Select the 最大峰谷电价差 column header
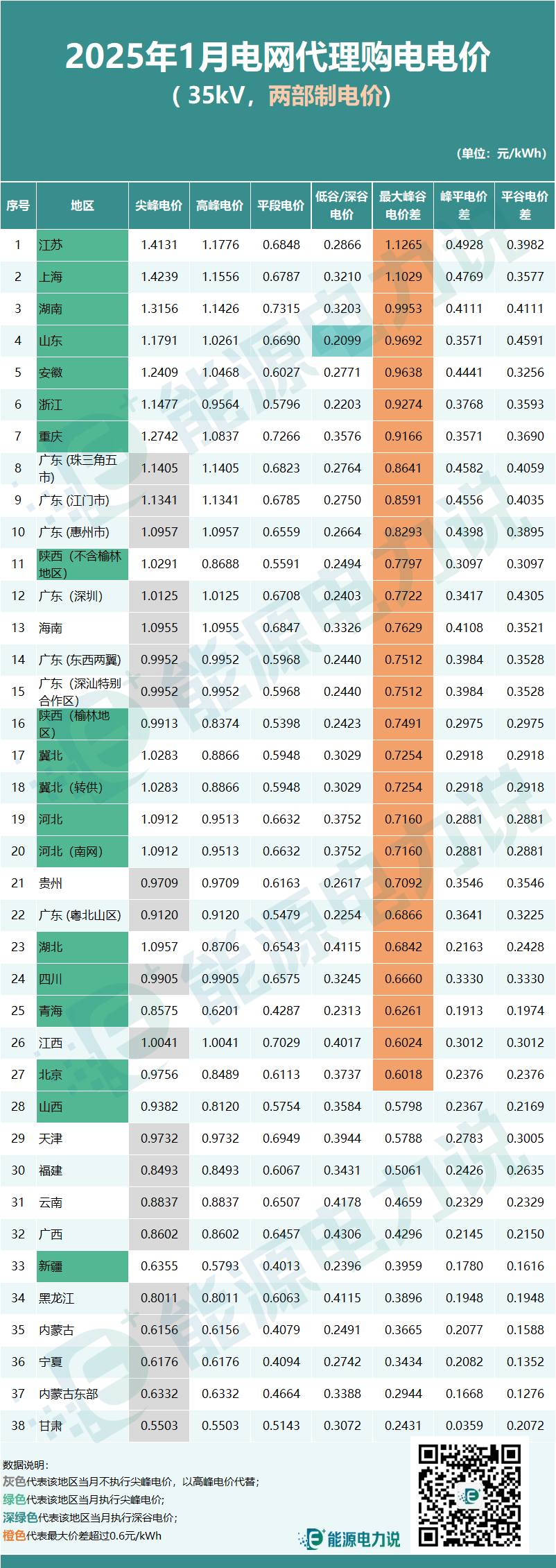The image size is (556, 1568). (x=403, y=205)
